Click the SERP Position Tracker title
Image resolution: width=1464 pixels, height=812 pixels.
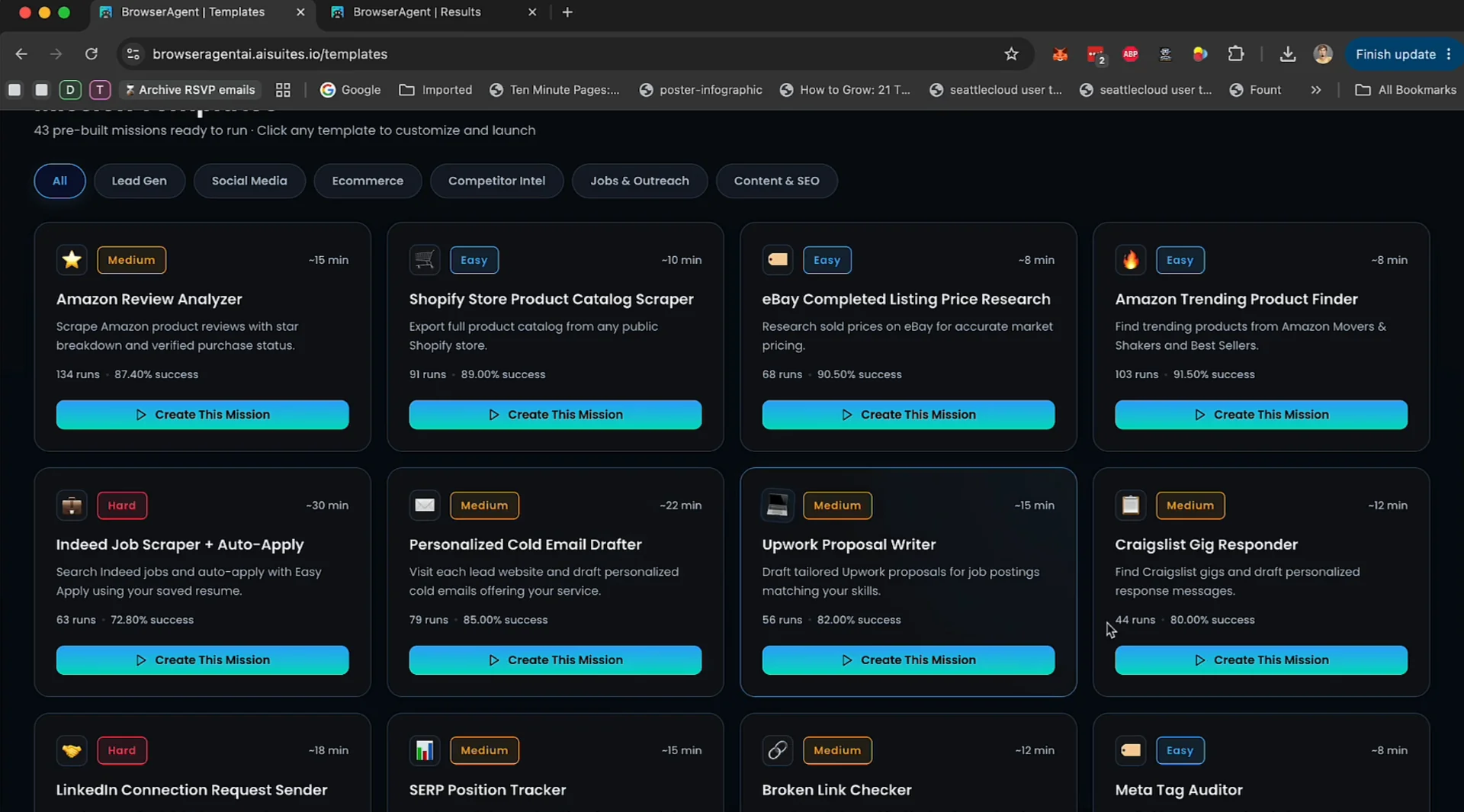(487, 790)
